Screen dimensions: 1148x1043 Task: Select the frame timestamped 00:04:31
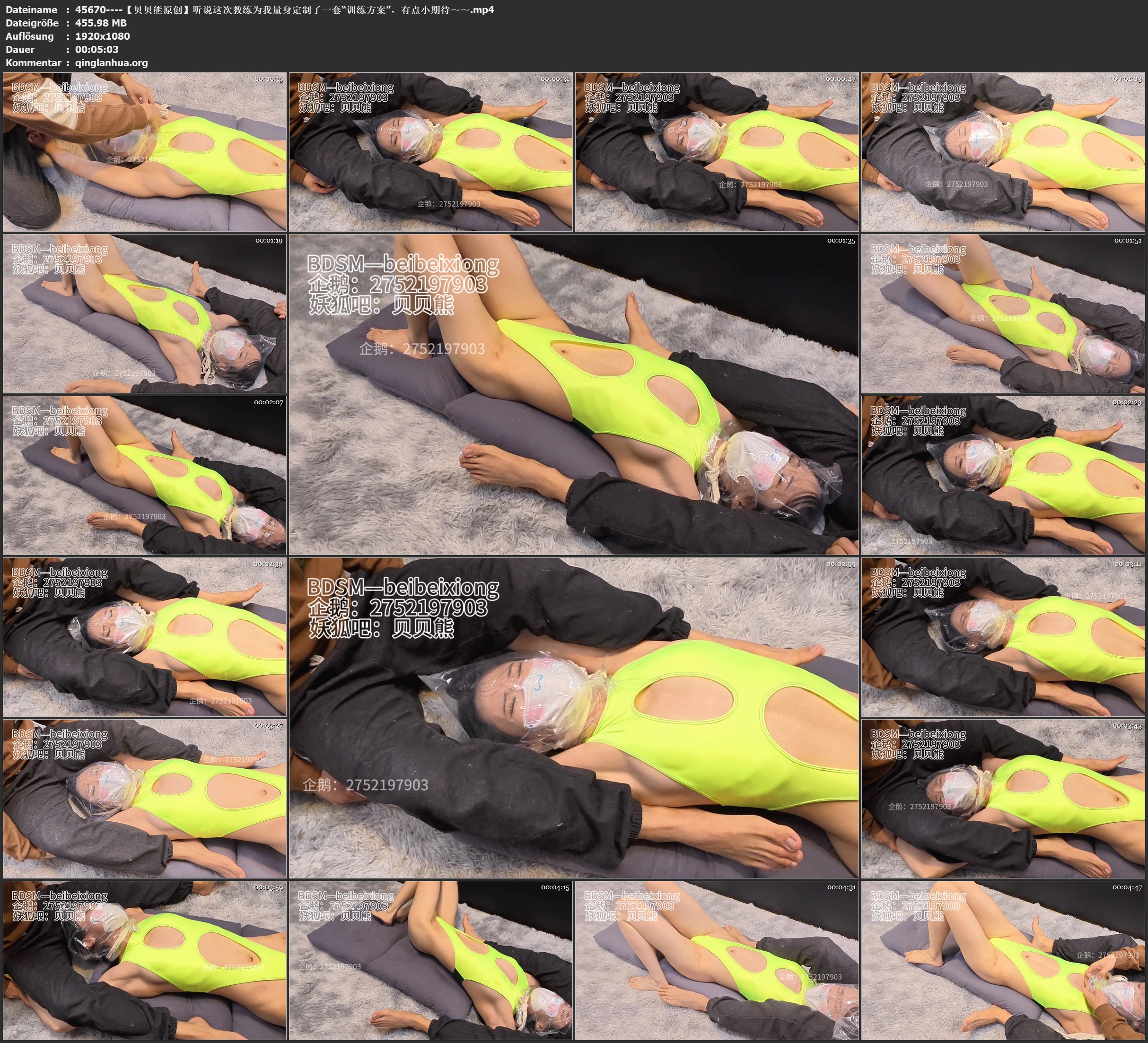[717, 960]
